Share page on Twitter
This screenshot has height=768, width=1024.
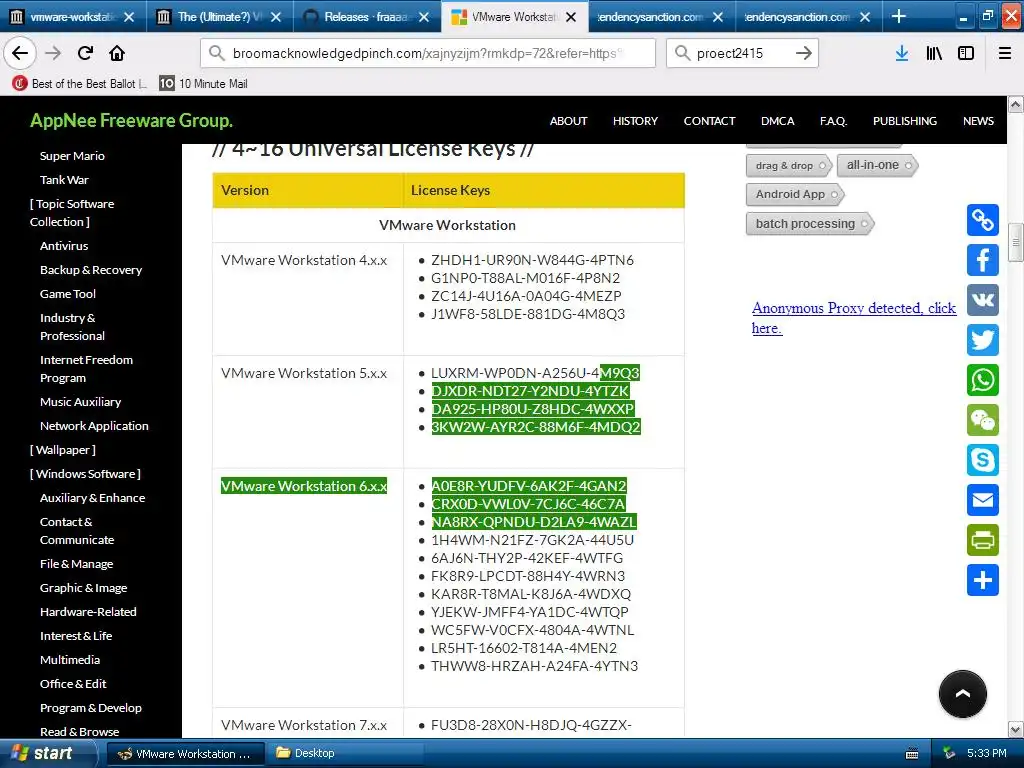click(x=982, y=340)
